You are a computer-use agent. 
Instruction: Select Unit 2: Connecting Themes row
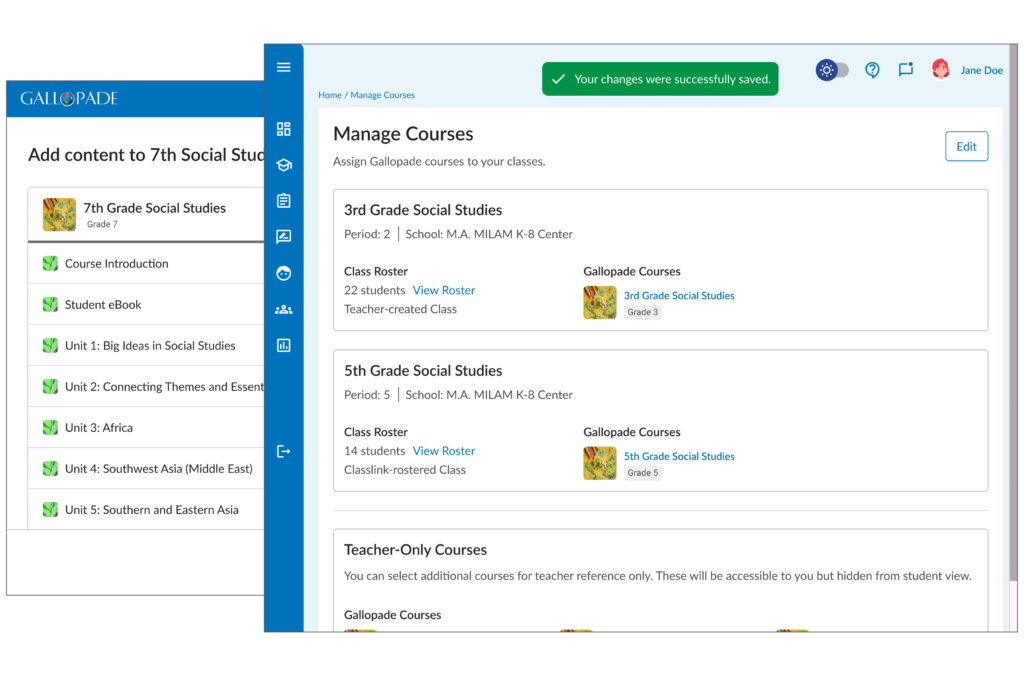click(146, 387)
